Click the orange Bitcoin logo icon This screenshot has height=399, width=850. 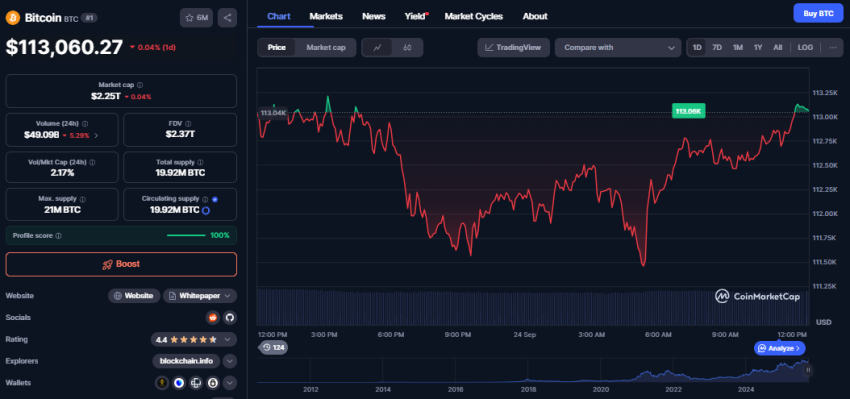tap(12, 18)
